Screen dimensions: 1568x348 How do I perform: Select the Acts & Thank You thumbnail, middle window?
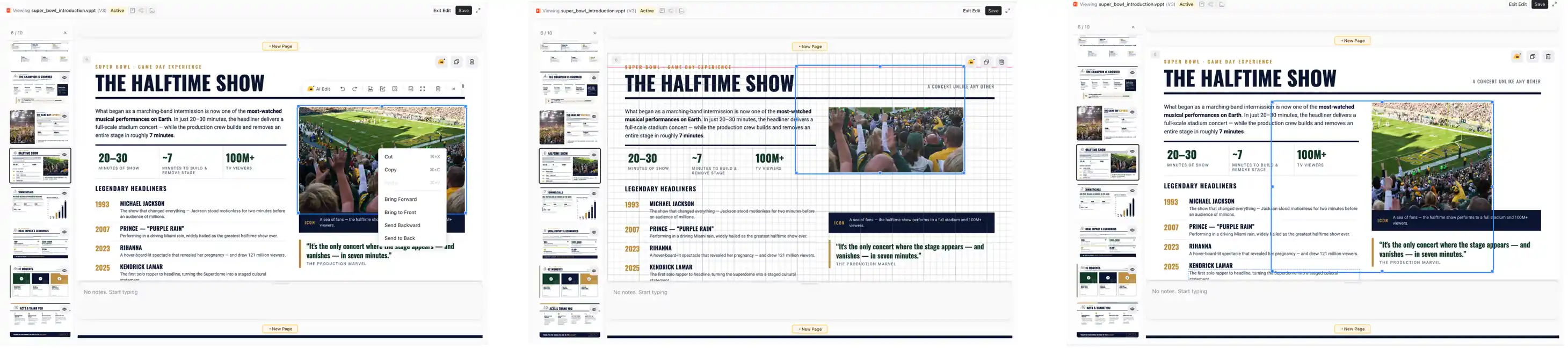[570, 321]
